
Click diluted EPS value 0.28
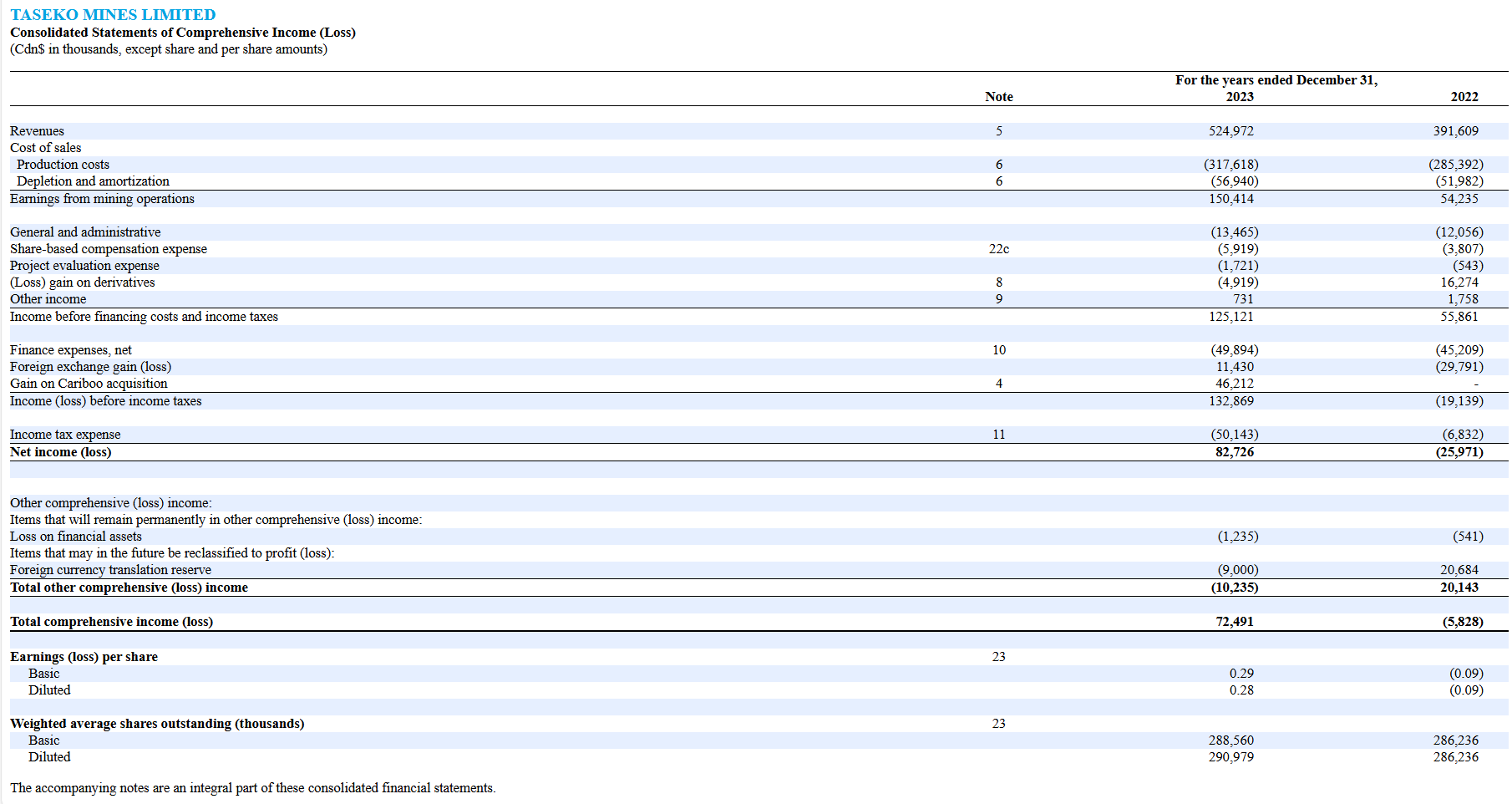[1241, 690]
